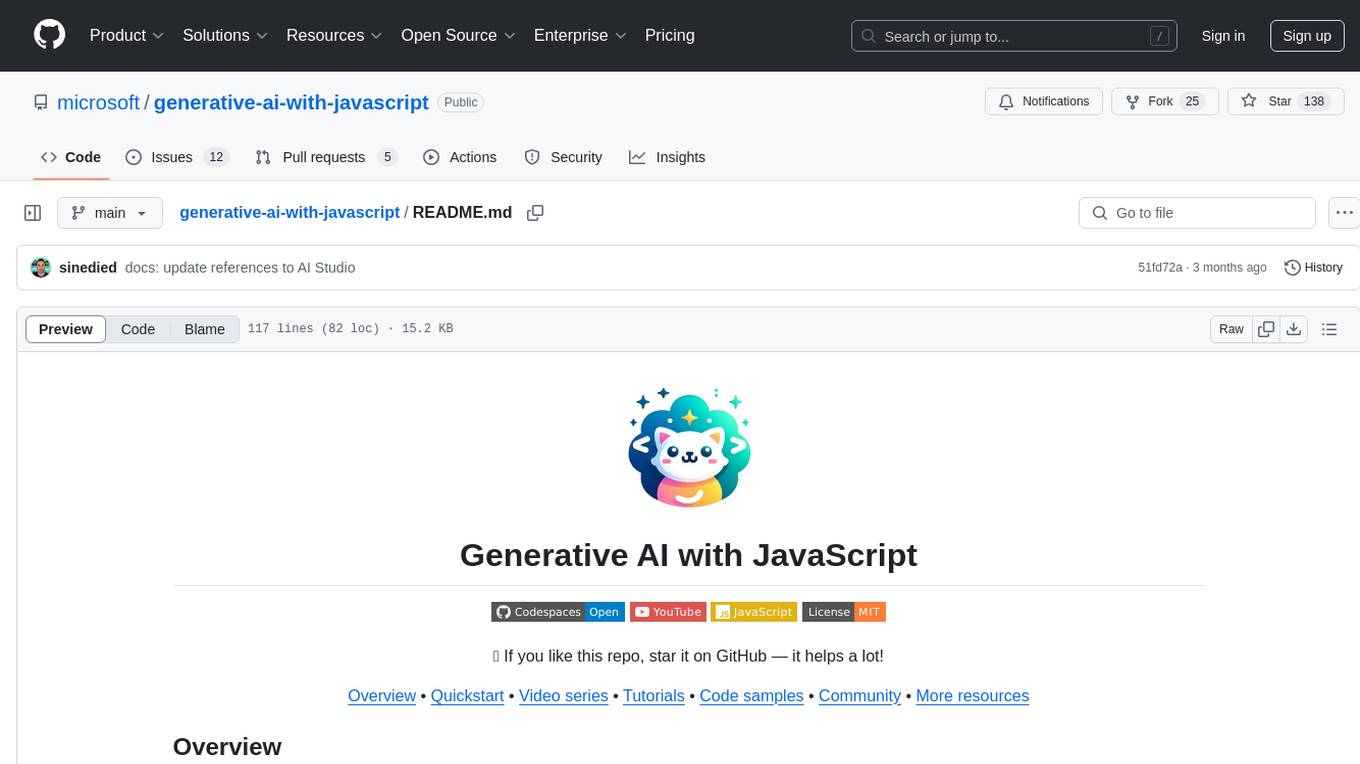The height and width of the screenshot is (764, 1360).
Task: Switch to the Pull requests tab
Action: coord(326,157)
